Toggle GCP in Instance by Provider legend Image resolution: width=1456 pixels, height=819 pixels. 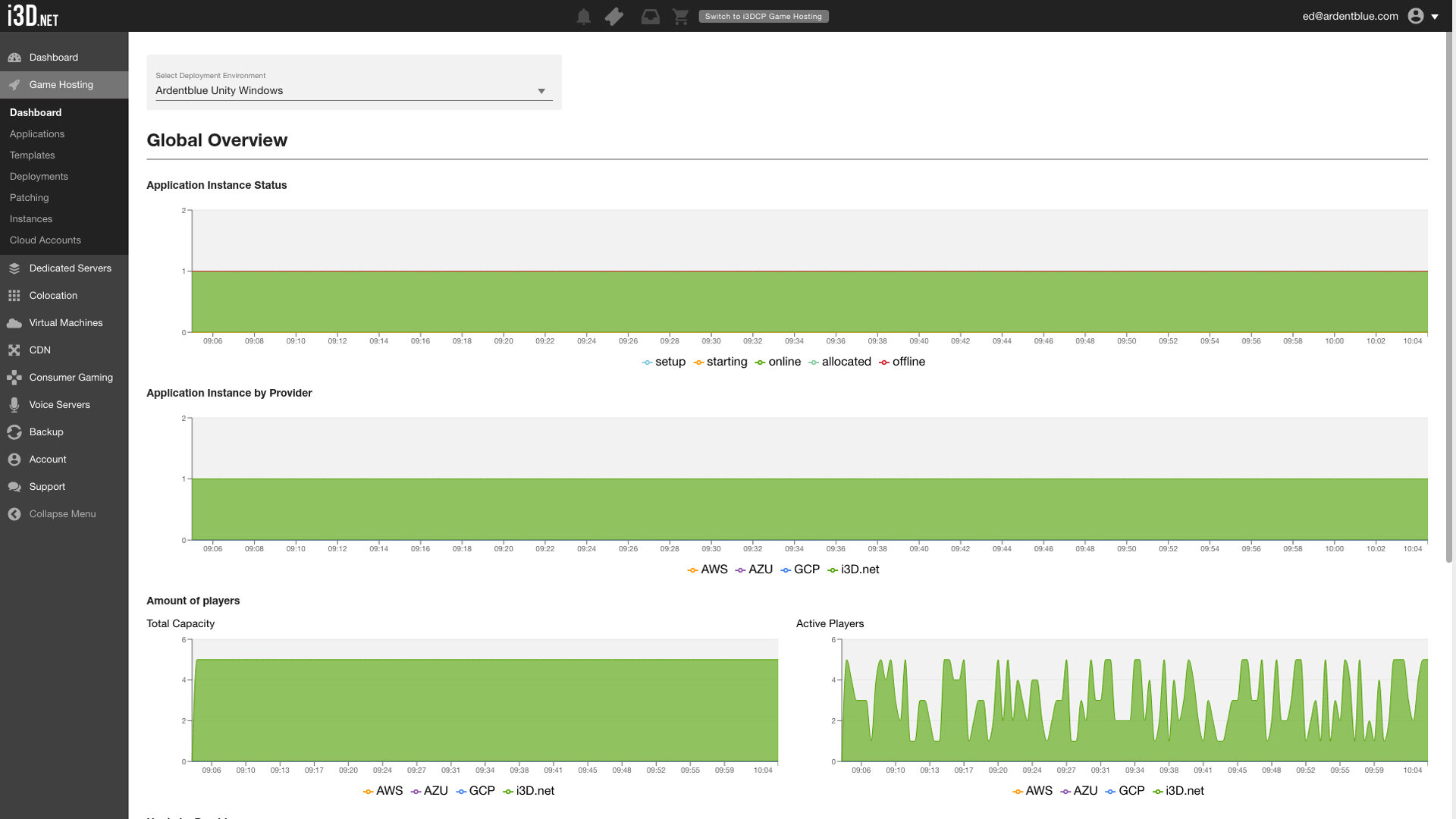point(800,570)
